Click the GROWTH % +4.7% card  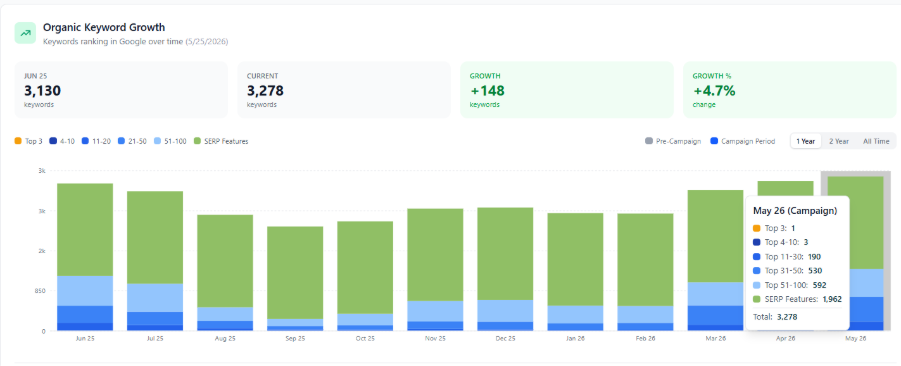tap(790, 90)
